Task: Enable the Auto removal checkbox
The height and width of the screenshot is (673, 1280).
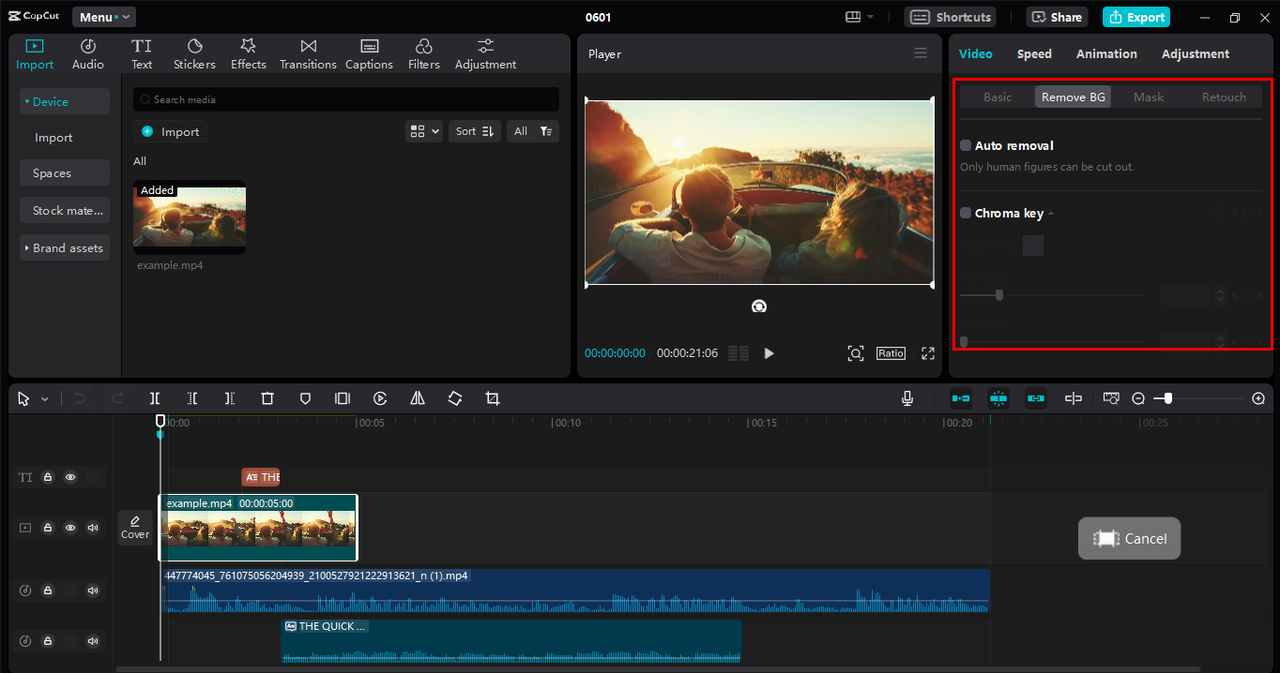Action: pyautogui.click(x=966, y=146)
